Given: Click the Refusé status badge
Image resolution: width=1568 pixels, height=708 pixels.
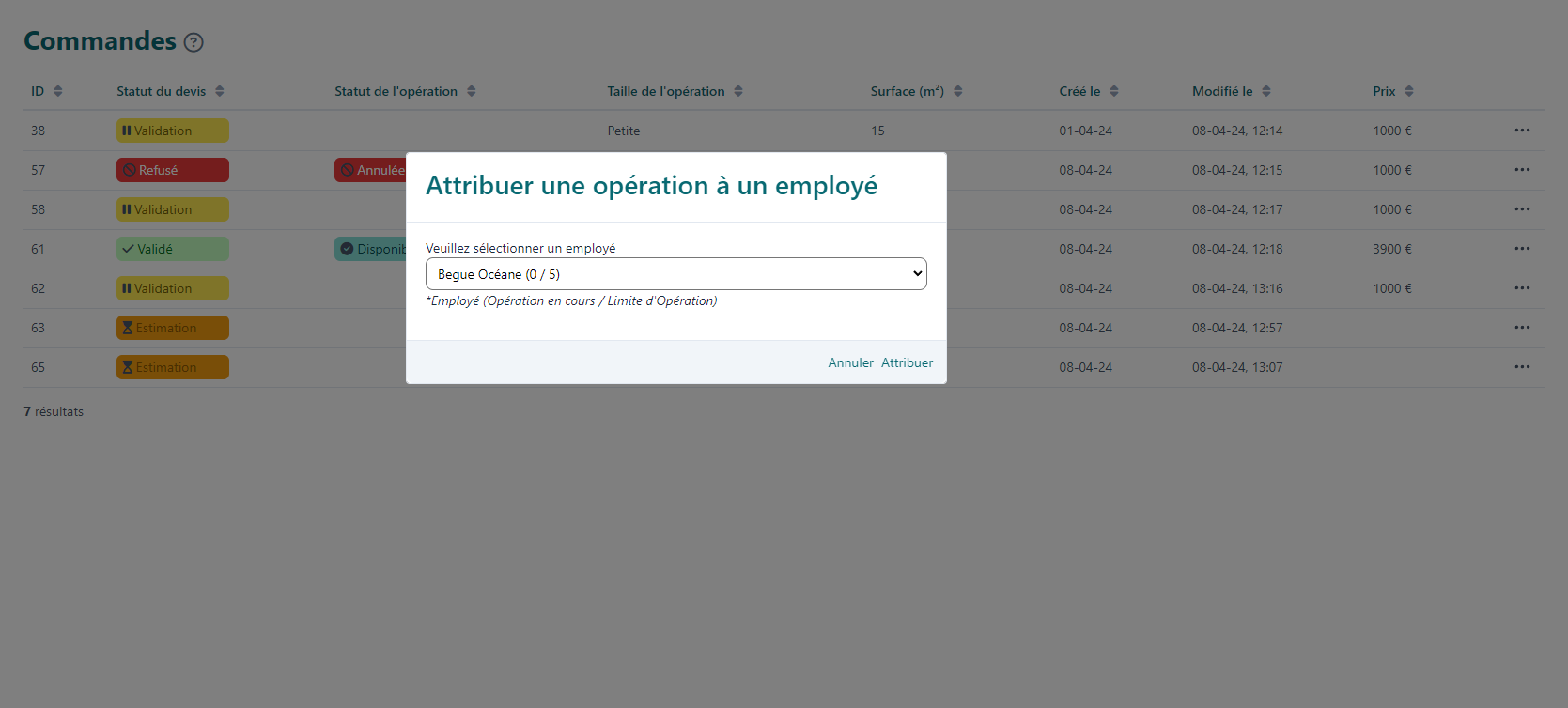Looking at the screenshot, I should [172, 170].
